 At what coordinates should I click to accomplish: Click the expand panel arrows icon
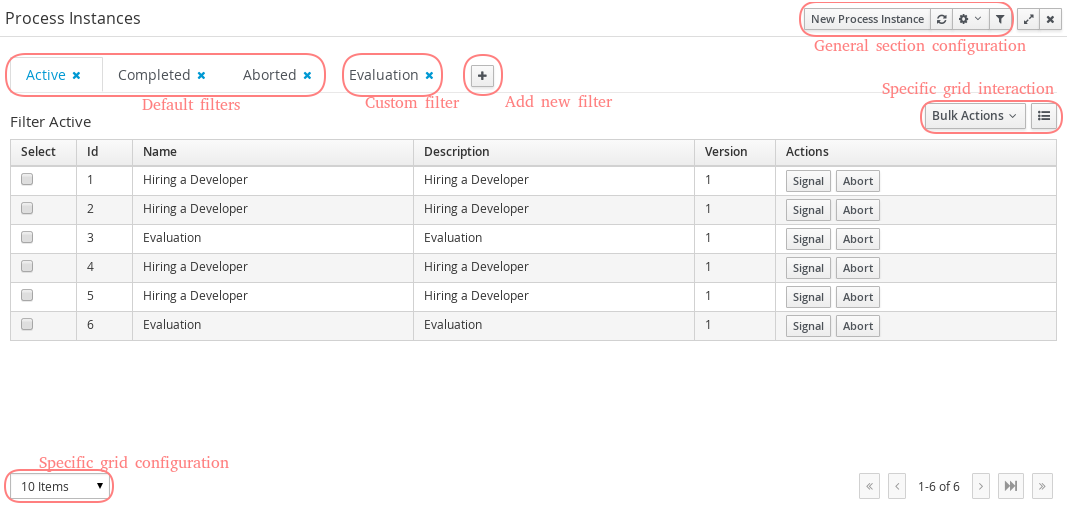pyautogui.click(x=1028, y=19)
